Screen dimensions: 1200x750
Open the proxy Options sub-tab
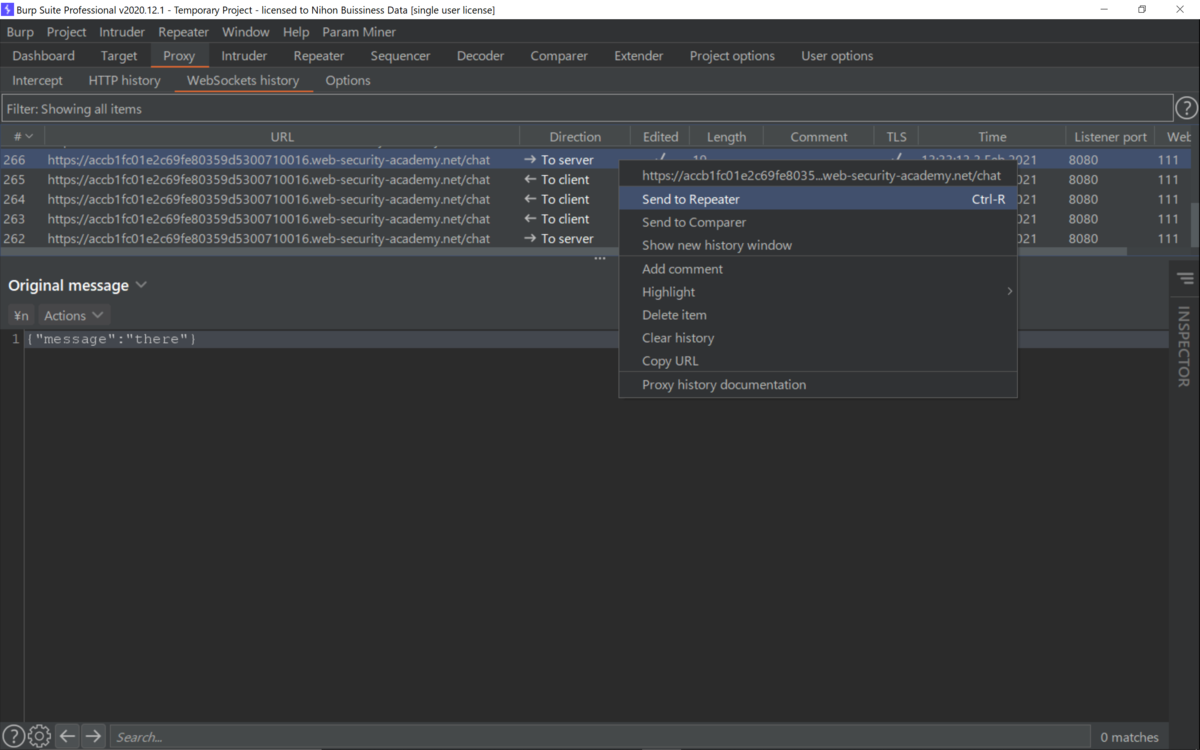348,80
